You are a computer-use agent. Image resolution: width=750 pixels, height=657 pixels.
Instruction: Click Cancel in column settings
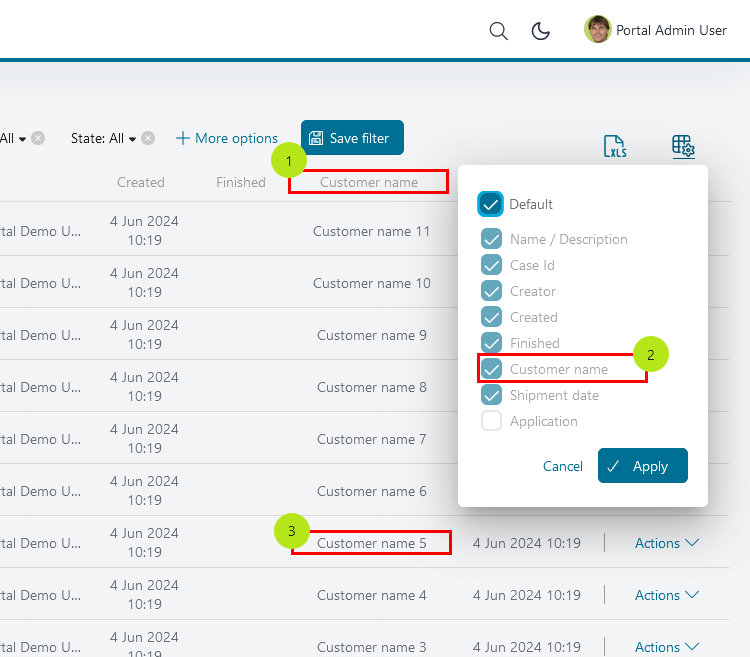[x=562, y=466]
